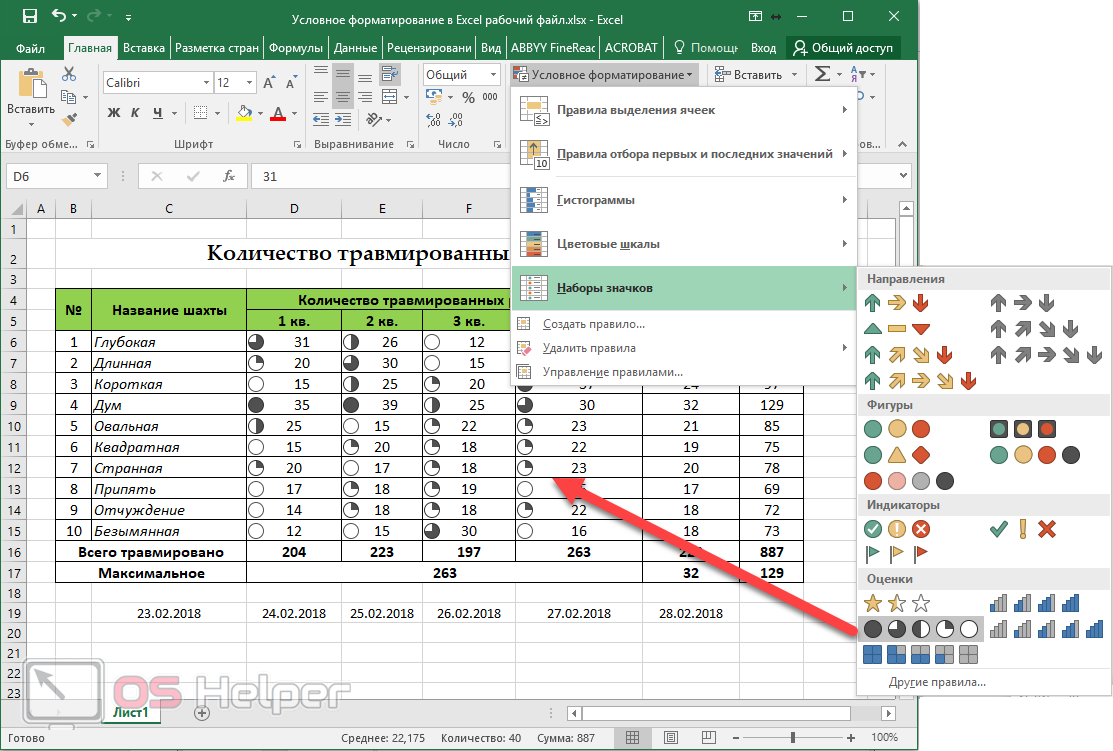Open the font size dropdown
Image resolution: width=1113 pixels, height=751 pixels.
tap(249, 83)
